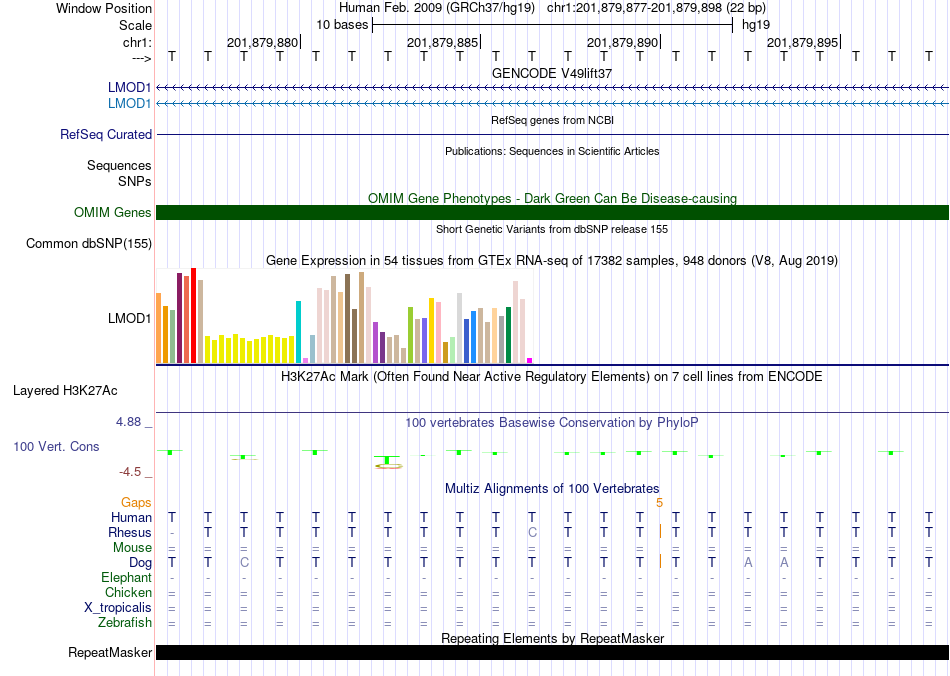Click the orange Gaps label
Viewport: 950px width, 676px height.
point(136,502)
